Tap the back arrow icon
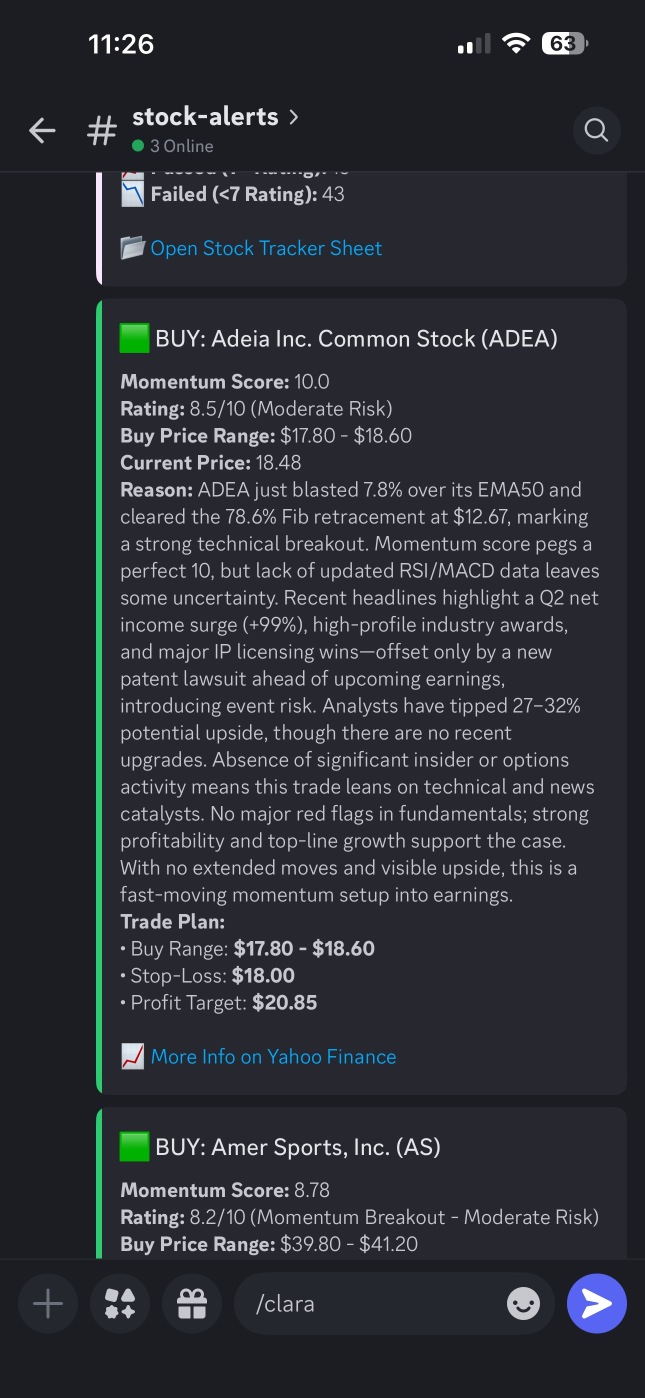This screenshot has width=645, height=1398. point(42,131)
